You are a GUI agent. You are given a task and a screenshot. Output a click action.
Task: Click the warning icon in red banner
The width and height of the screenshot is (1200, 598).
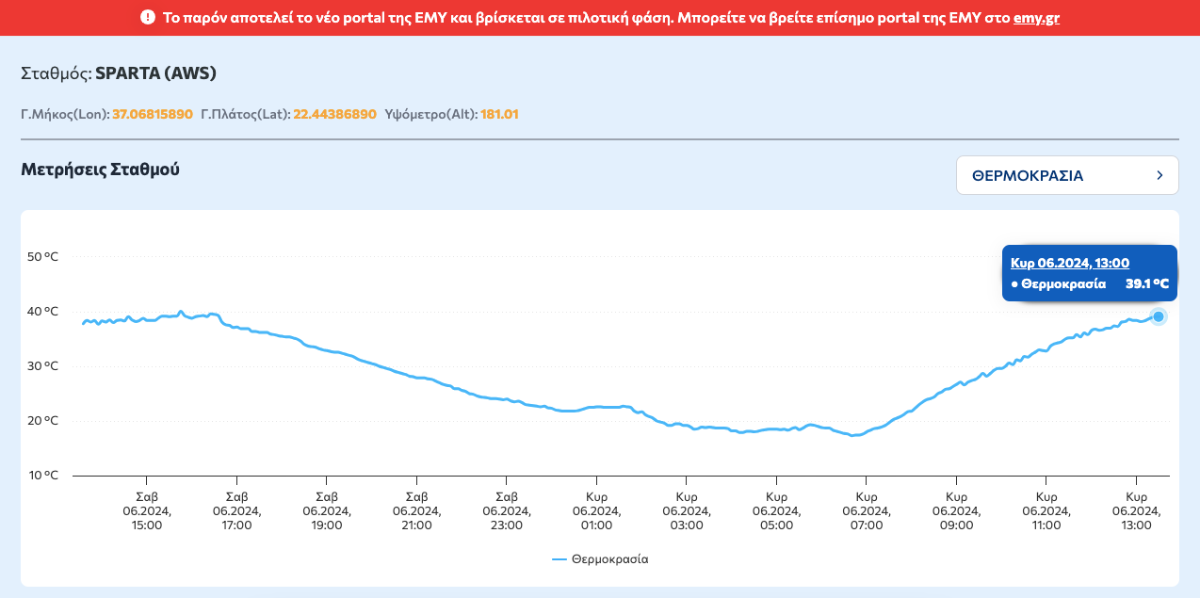pos(148,17)
